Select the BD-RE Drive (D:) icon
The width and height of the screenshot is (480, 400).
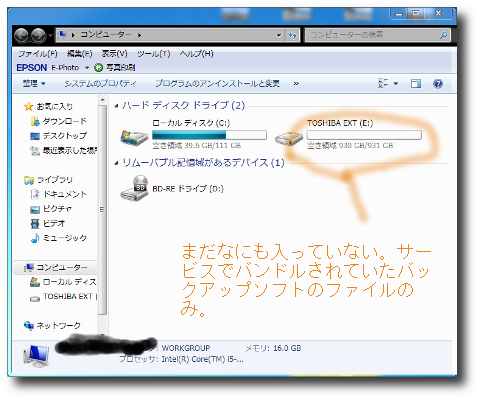134,188
